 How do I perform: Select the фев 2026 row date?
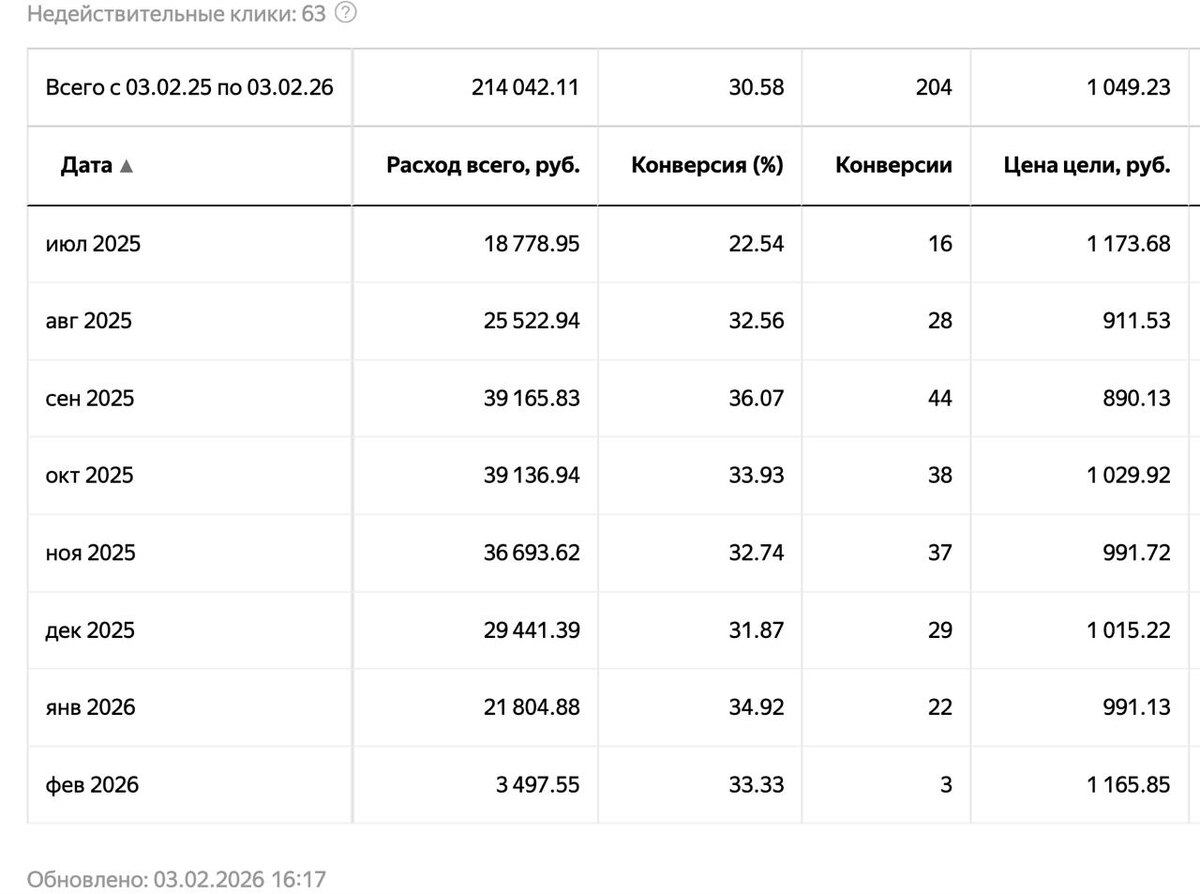coord(92,785)
